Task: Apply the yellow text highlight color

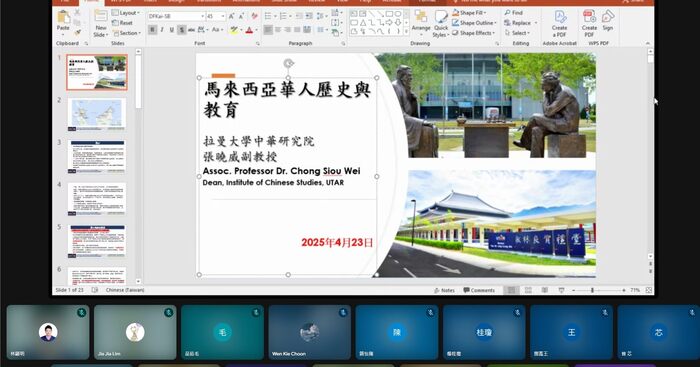Action: (233, 30)
